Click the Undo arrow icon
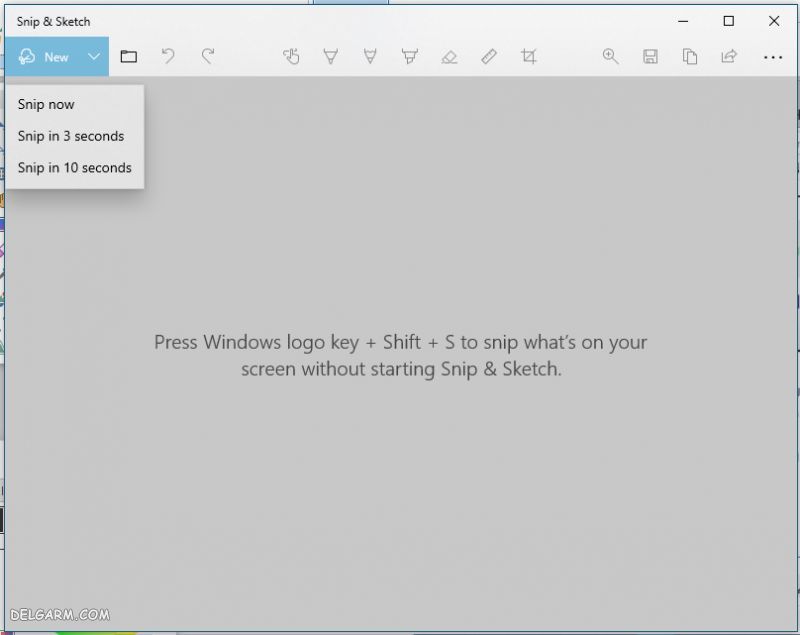 click(168, 57)
